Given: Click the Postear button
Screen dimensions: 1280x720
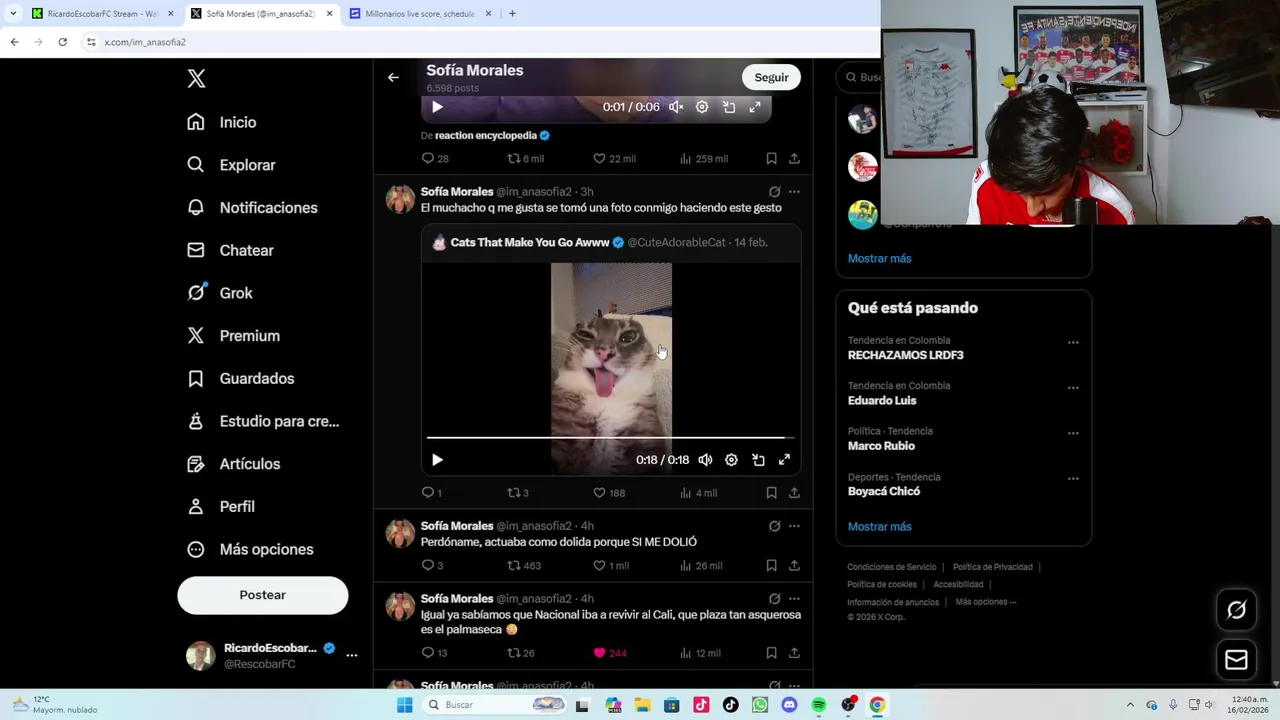Looking at the screenshot, I should (x=263, y=595).
